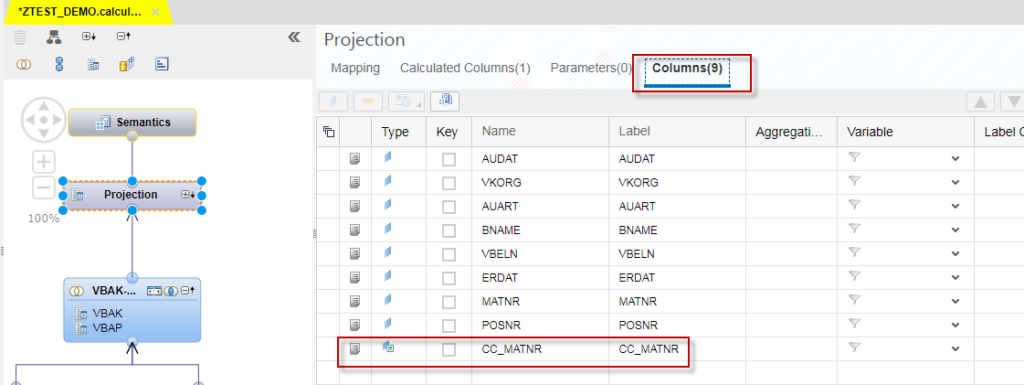The height and width of the screenshot is (385, 1024).
Task: Click the zoom out minus button
Action: 44,188
